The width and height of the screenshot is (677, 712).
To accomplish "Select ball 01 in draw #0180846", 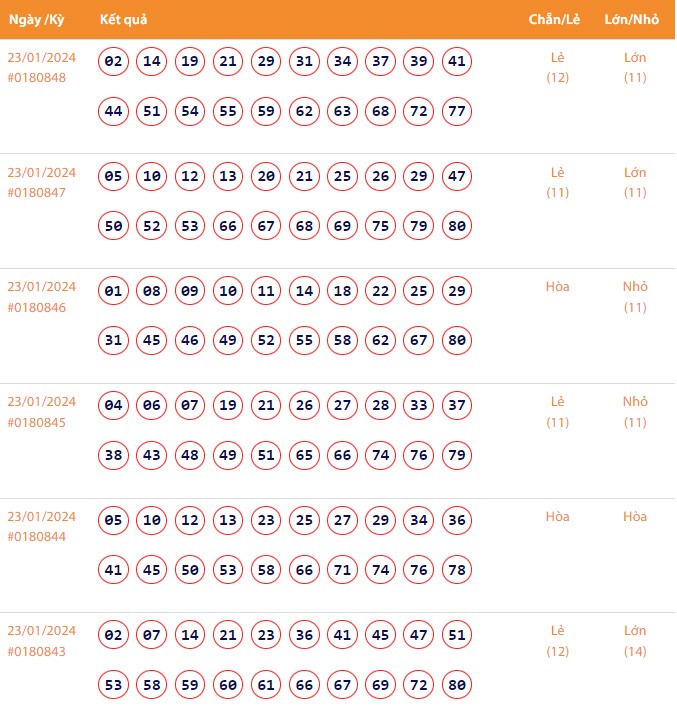I will click(114, 292).
